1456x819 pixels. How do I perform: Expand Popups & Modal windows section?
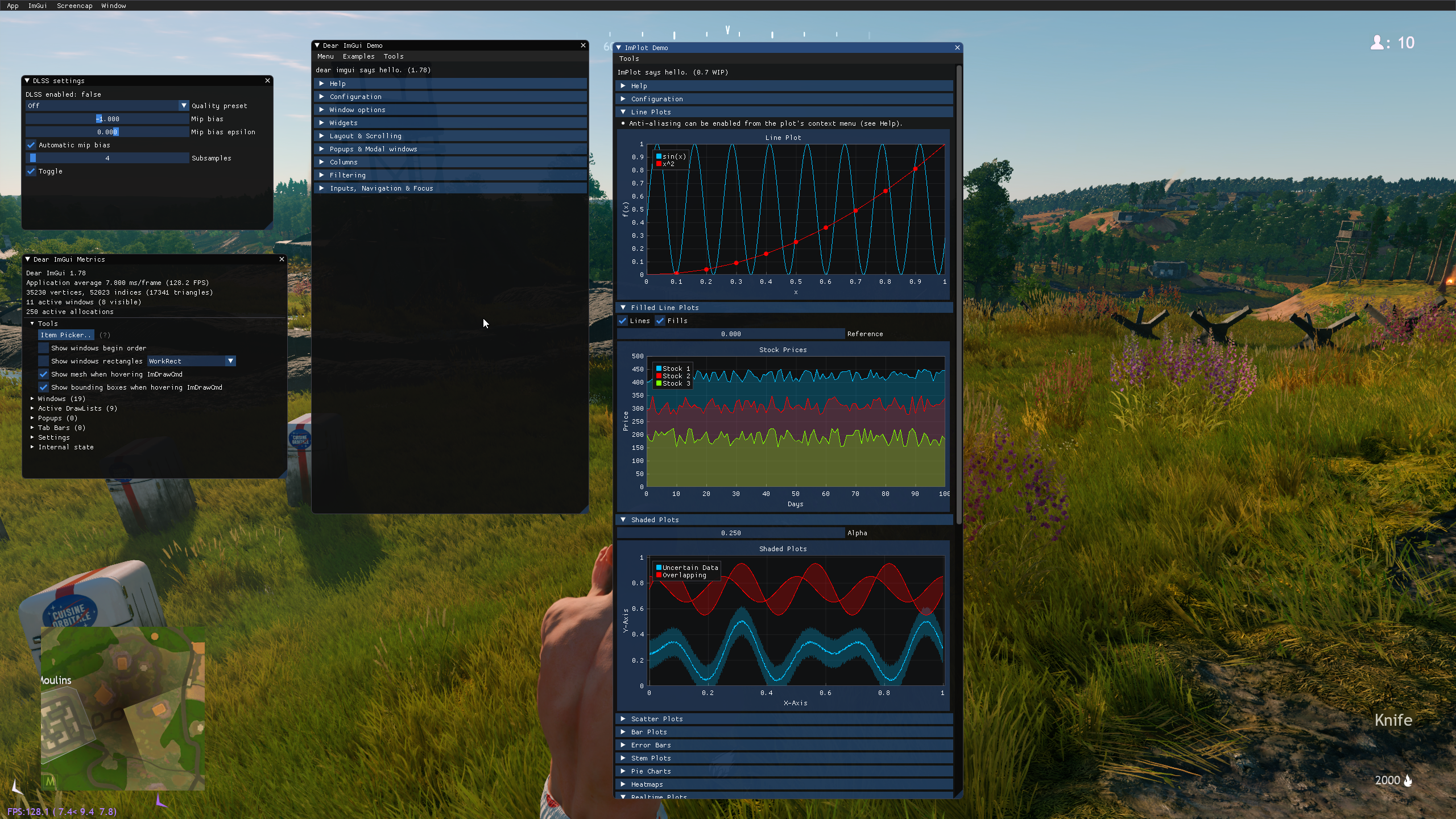[450, 149]
